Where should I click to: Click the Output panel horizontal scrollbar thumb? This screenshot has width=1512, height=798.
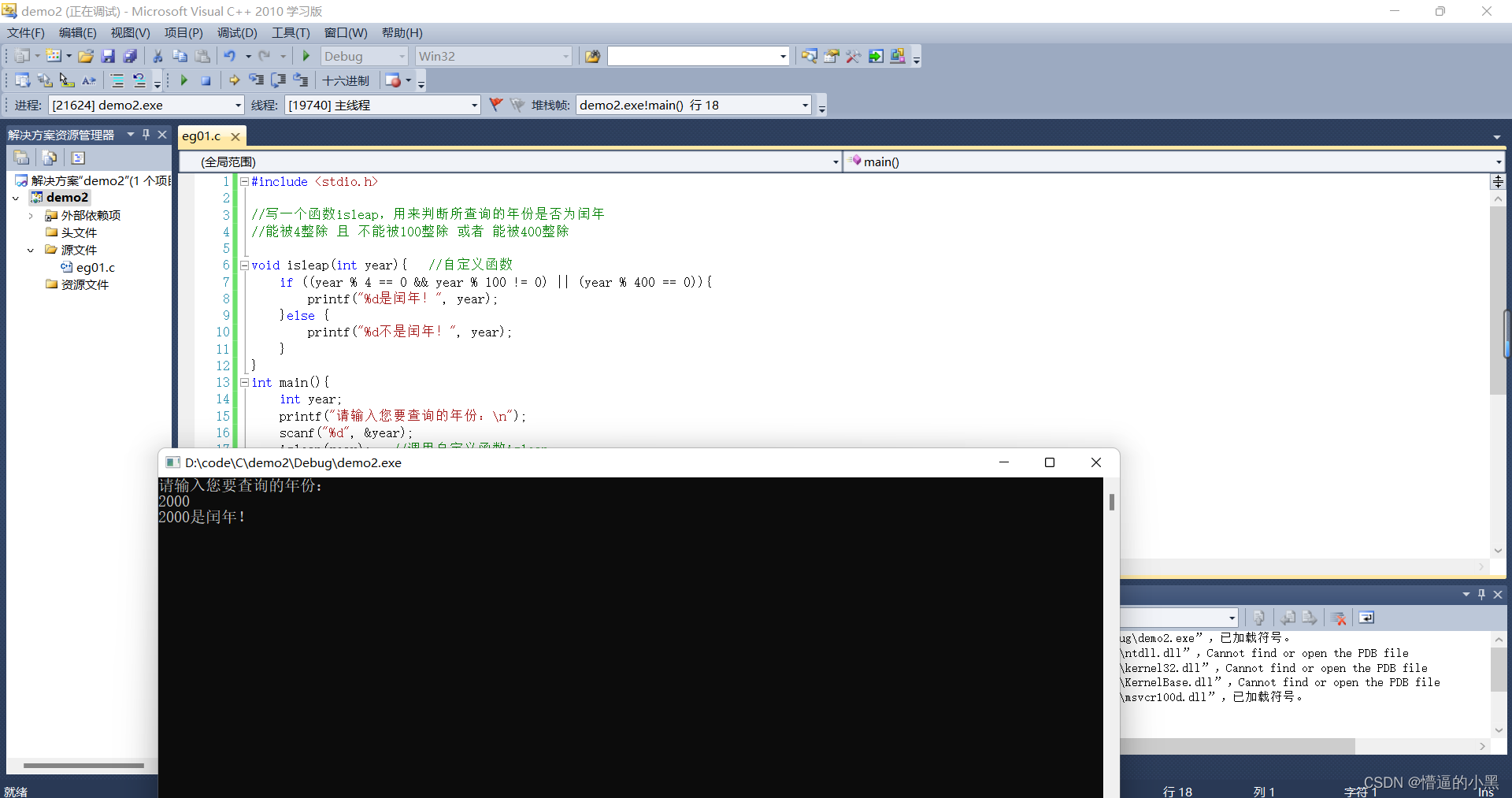pos(1237,745)
